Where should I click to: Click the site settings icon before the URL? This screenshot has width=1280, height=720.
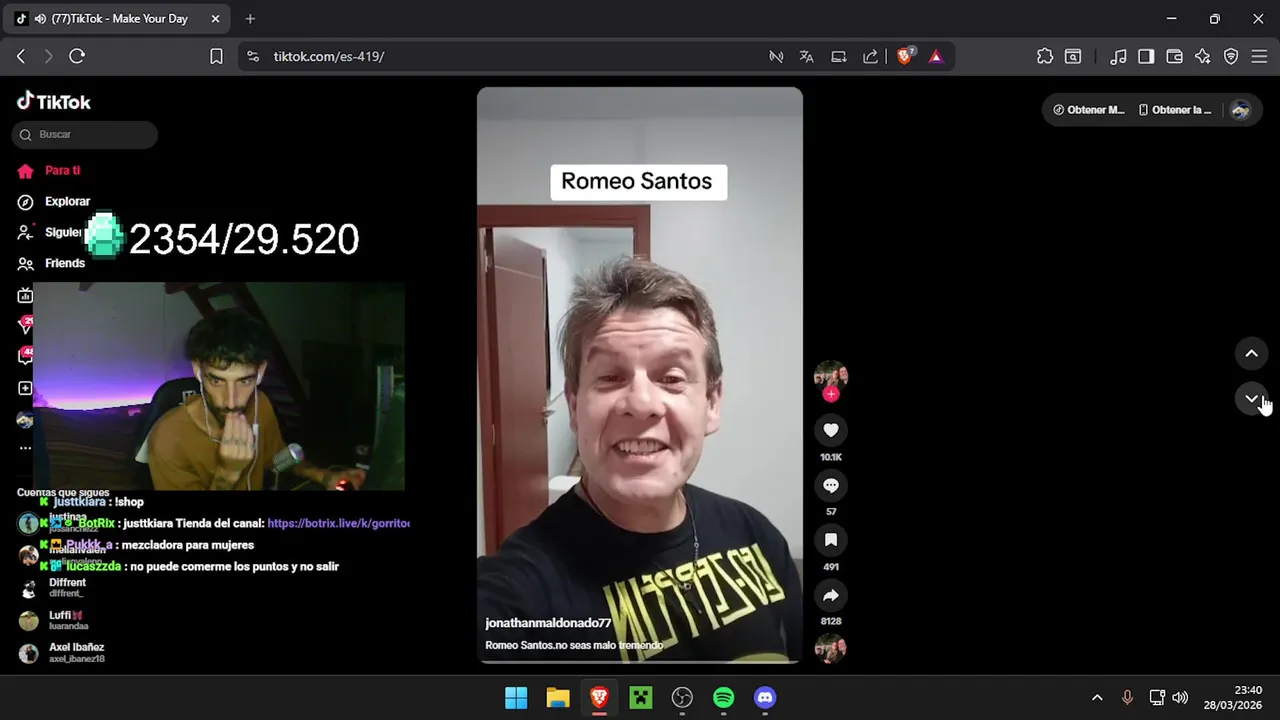[253, 56]
